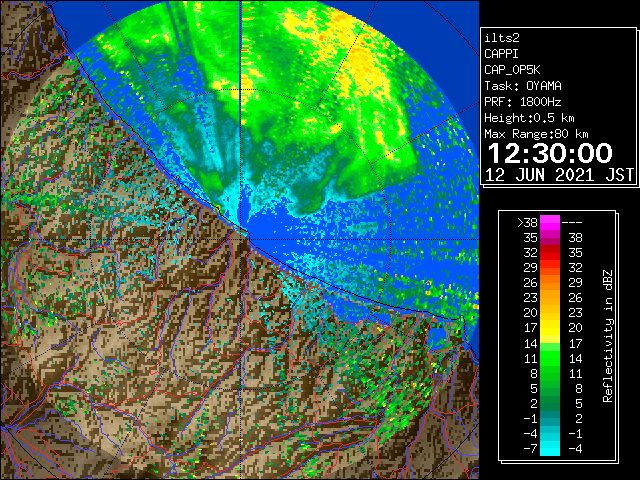Image resolution: width=640 pixels, height=480 pixels.
Task: Select the 'CAPPI' product label
Action: [x=501, y=54]
